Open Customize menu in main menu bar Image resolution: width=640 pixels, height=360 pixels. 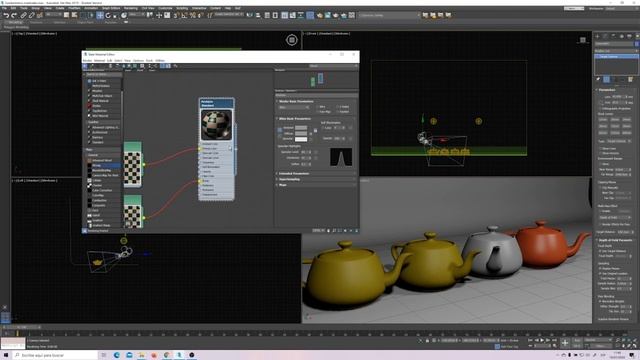point(165,8)
